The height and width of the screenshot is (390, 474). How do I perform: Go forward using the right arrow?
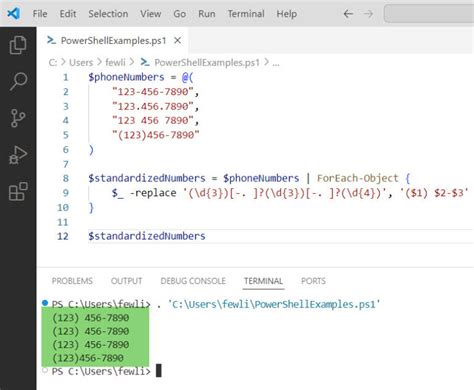click(368, 14)
